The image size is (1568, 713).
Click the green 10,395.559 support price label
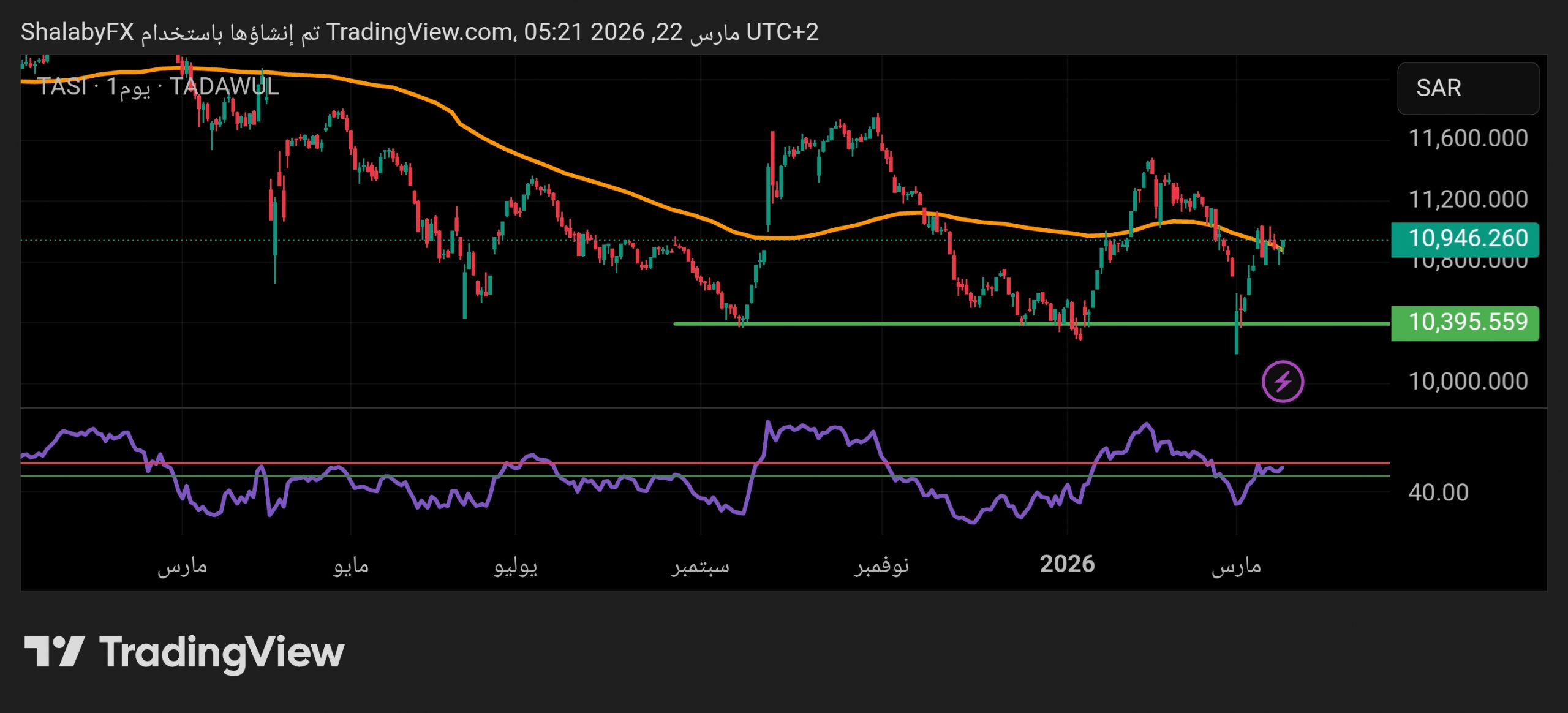[1464, 322]
